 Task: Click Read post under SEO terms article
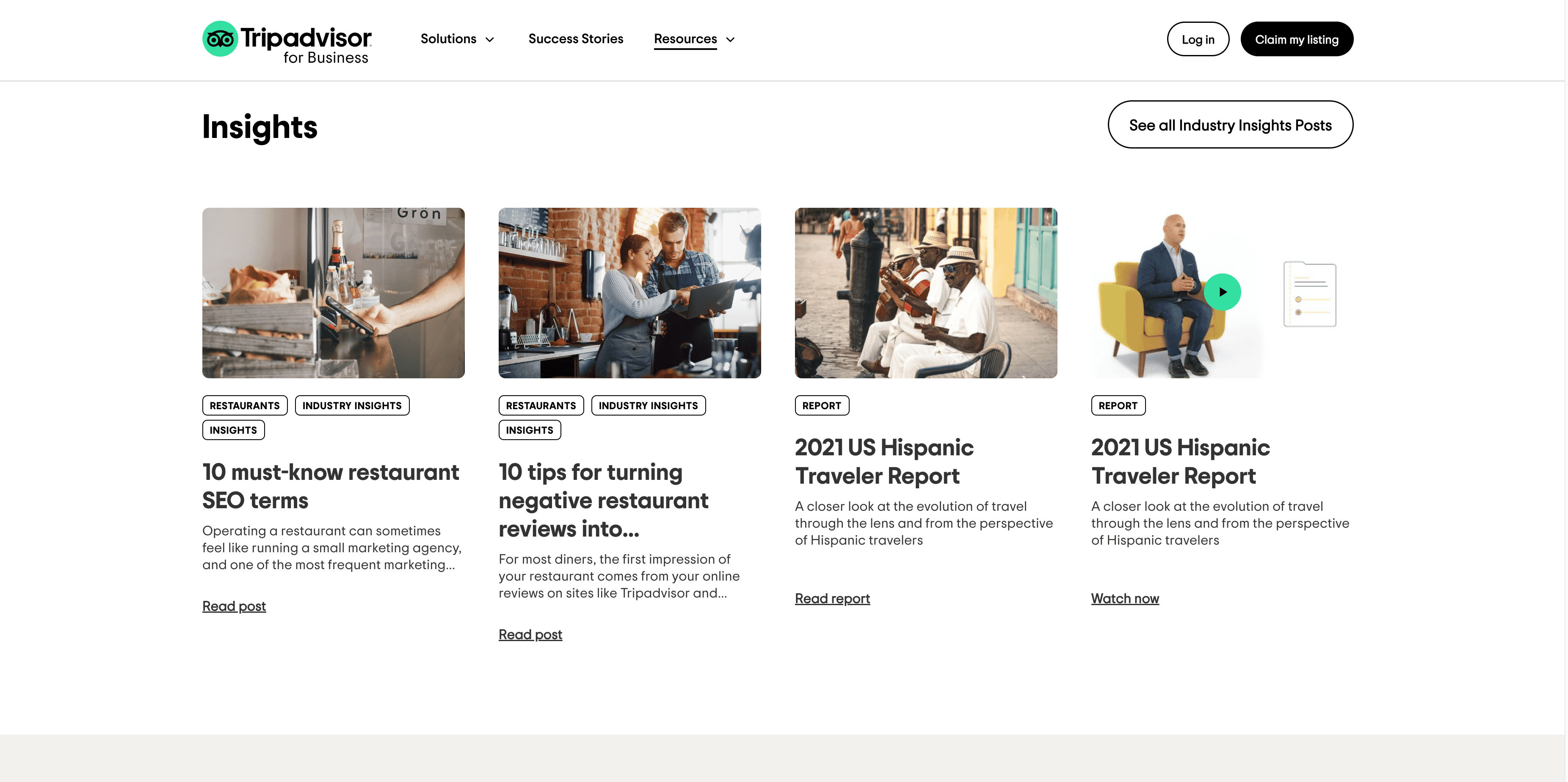[x=234, y=606]
